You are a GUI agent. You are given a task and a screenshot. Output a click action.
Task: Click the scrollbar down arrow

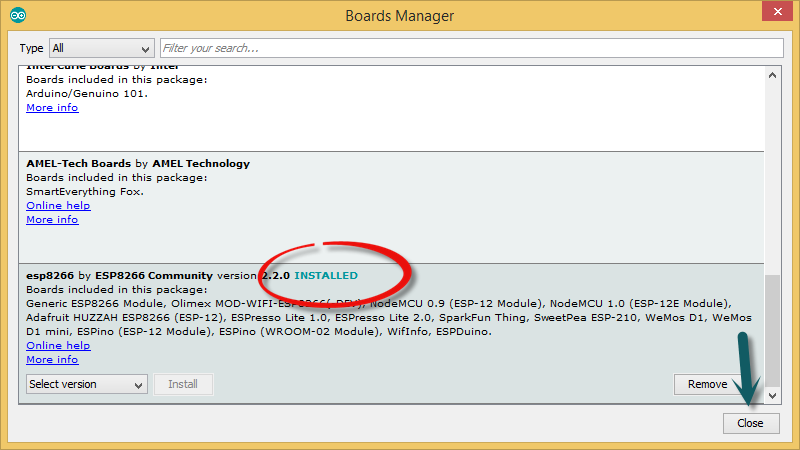pyautogui.click(x=772, y=395)
